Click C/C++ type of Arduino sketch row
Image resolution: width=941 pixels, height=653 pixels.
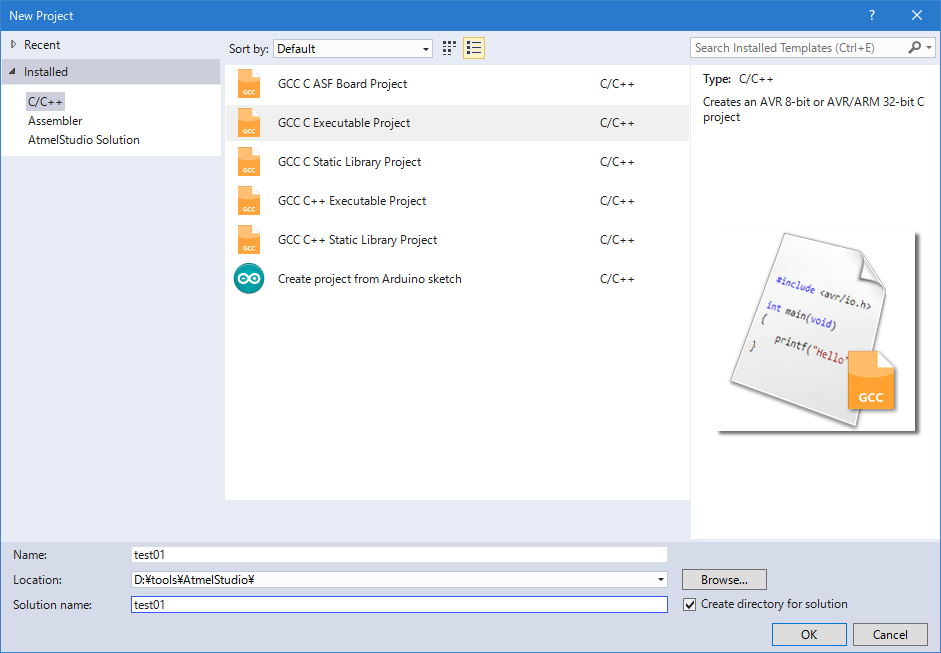617,278
